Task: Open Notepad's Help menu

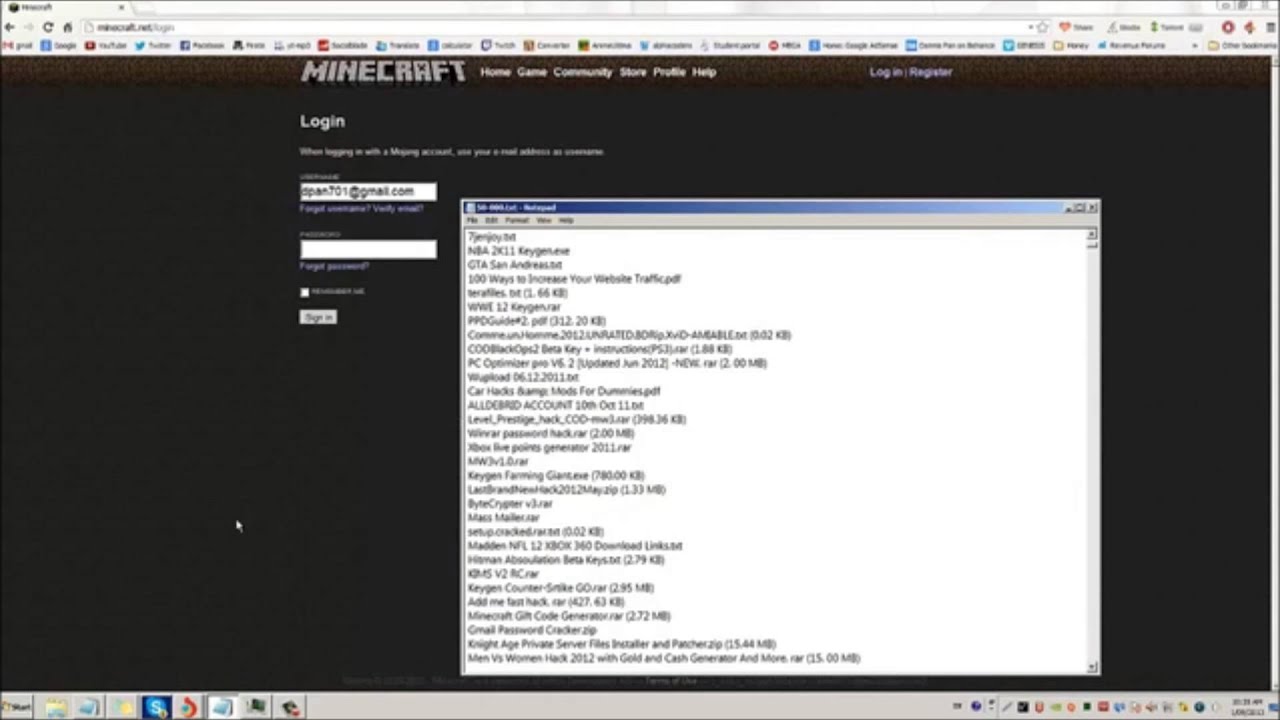Action: [x=566, y=220]
